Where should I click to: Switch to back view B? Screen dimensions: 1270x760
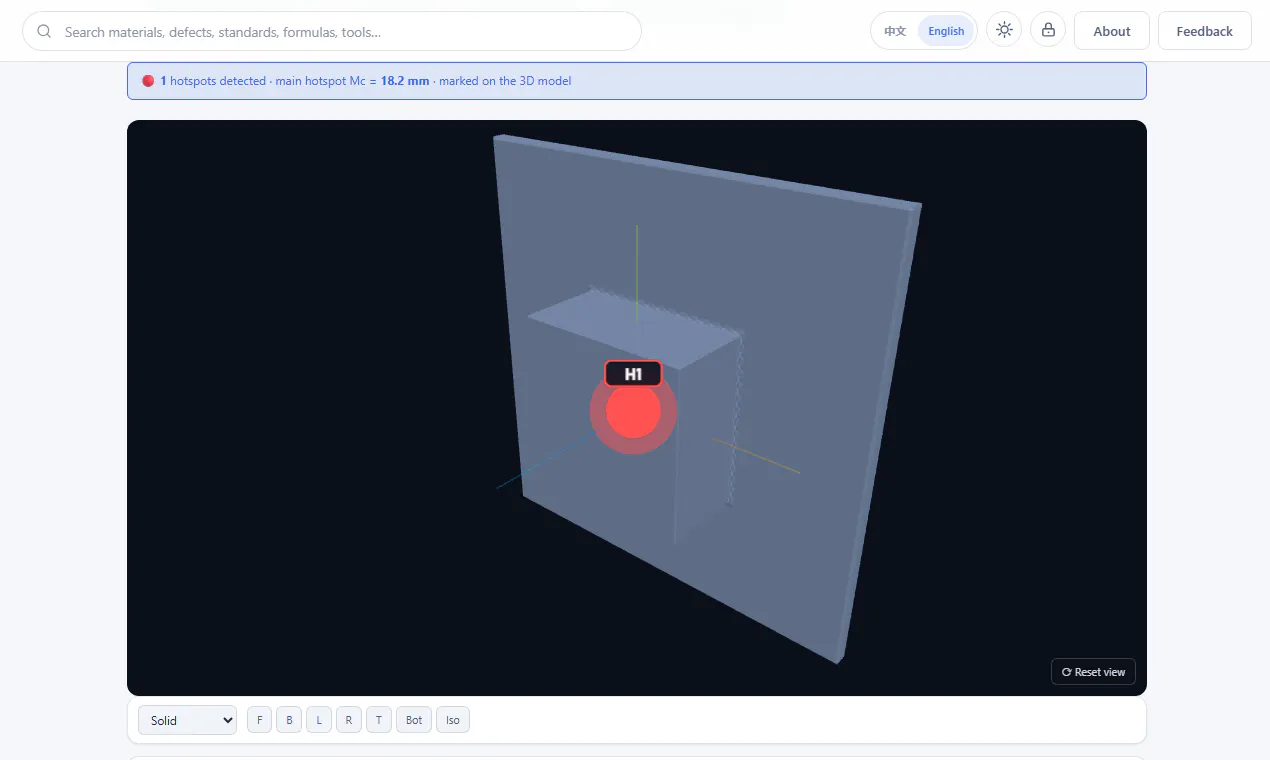[x=289, y=720]
